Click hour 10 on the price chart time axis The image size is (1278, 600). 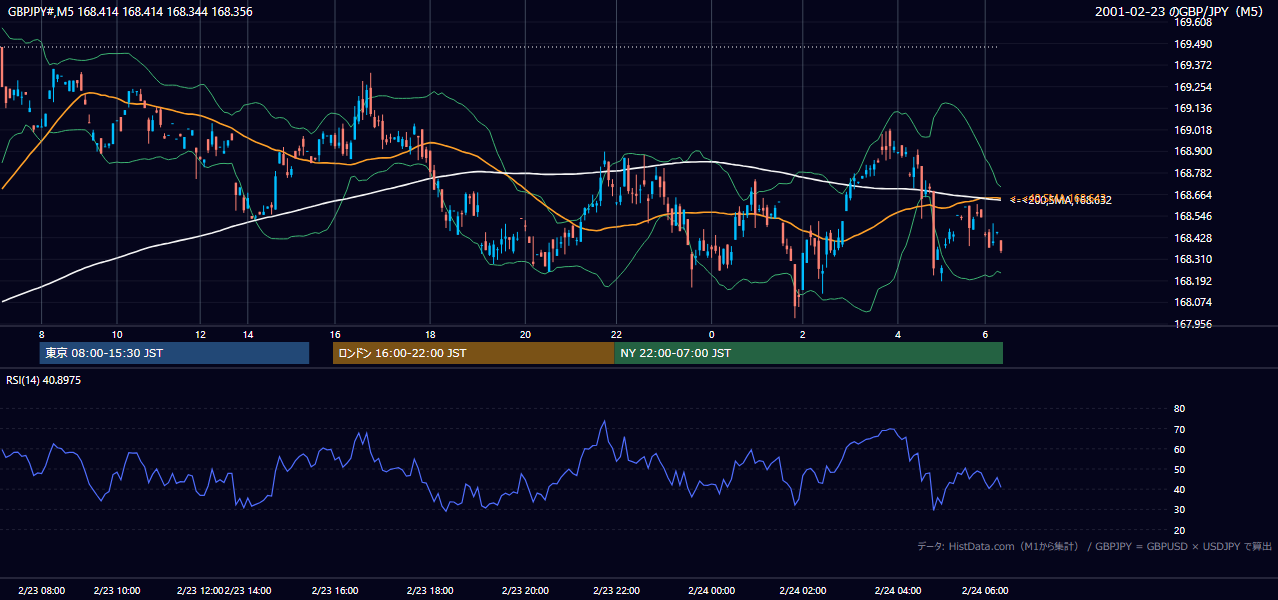117,334
